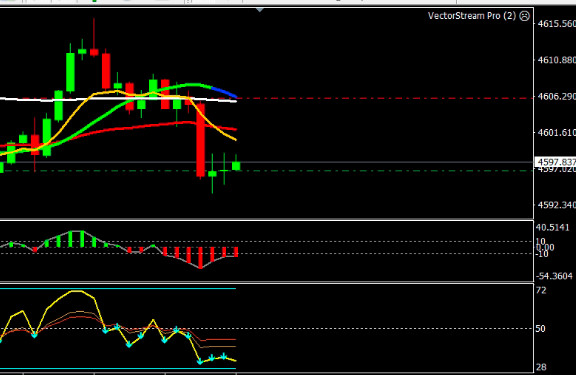This screenshot has height=375, width=576.
Task: Click the large red bearish candle body
Action: 201,140
